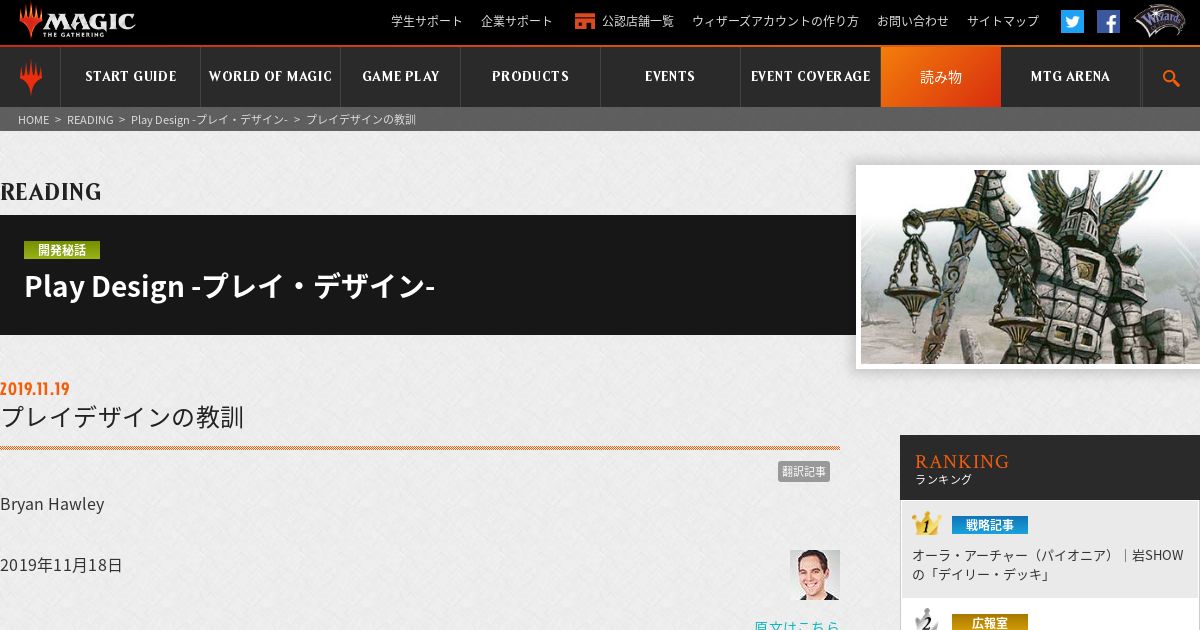This screenshot has height=630, width=1200.
Task: Click the 2019.11.19 date text
Action: coord(35,389)
